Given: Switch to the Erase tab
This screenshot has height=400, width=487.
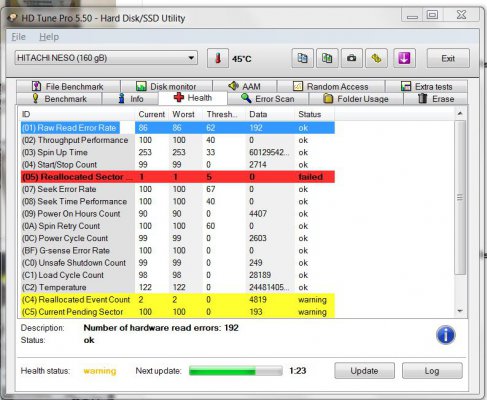Looking at the screenshot, I should point(436,99).
